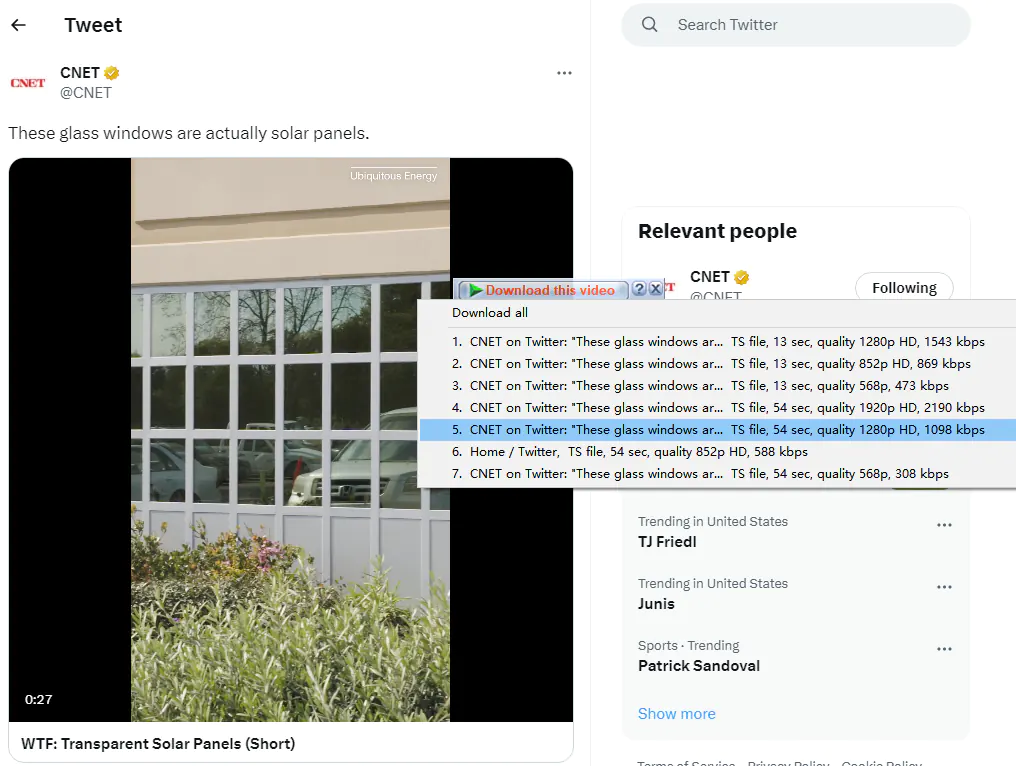Select the Home / Twitter 852p HD entry

pos(630,452)
